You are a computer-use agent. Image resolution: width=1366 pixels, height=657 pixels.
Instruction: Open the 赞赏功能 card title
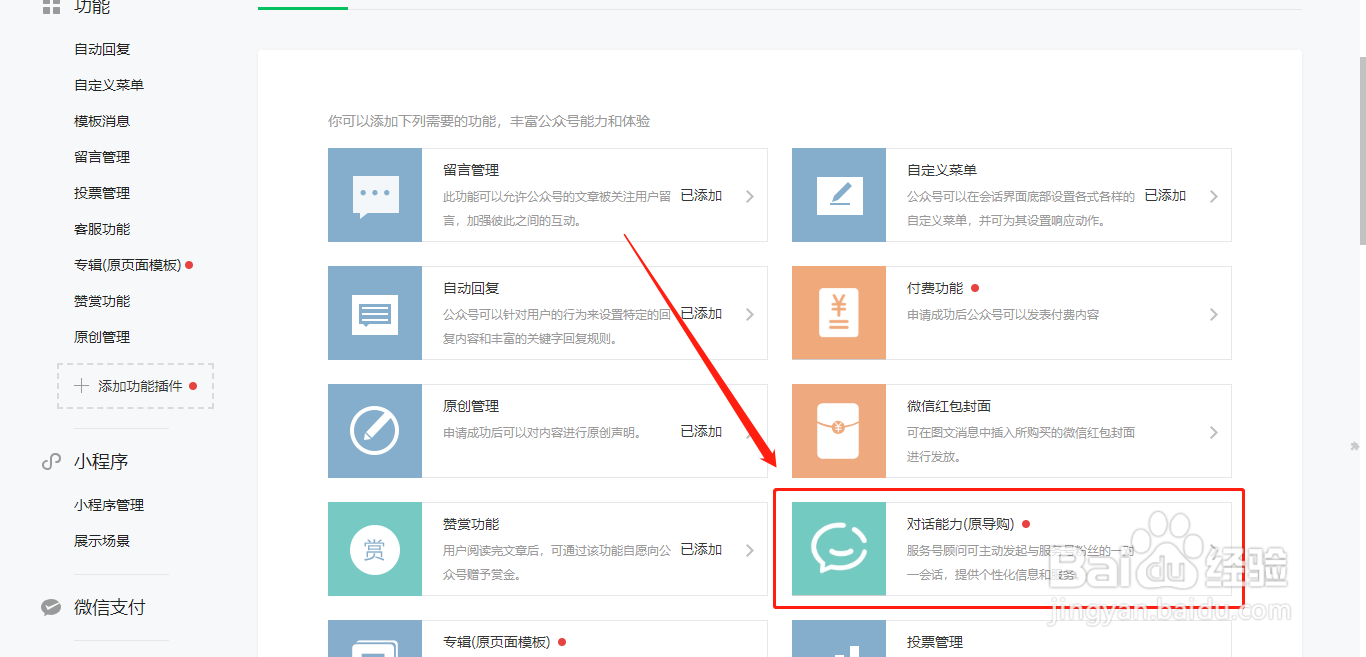tap(471, 524)
